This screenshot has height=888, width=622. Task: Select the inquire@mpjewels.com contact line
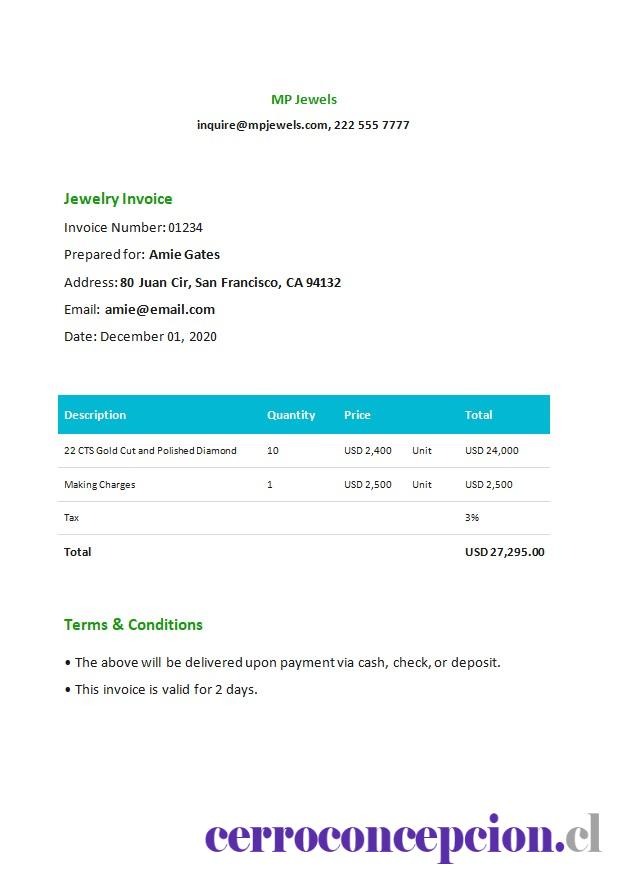point(303,125)
